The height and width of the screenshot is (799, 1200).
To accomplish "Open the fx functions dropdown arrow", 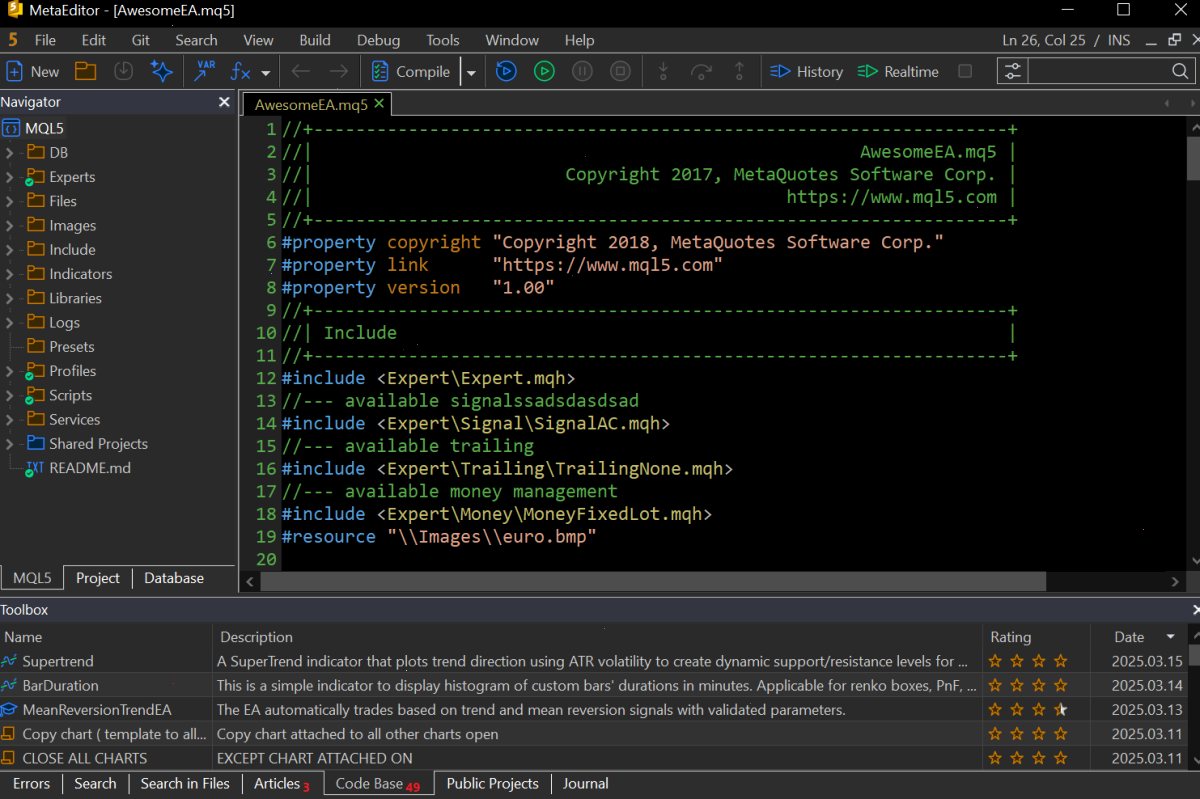I will coord(265,72).
